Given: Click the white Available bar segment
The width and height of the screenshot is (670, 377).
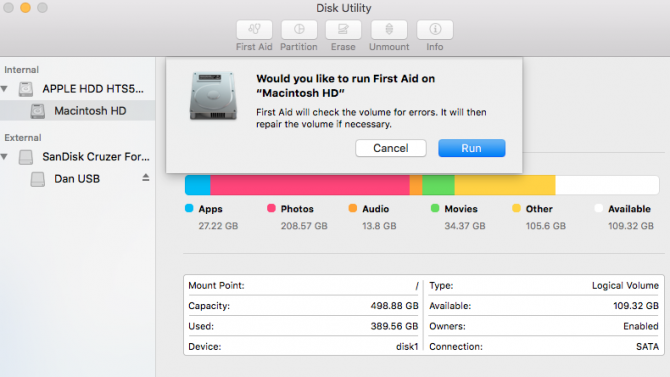Looking at the screenshot, I should (x=607, y=185).
